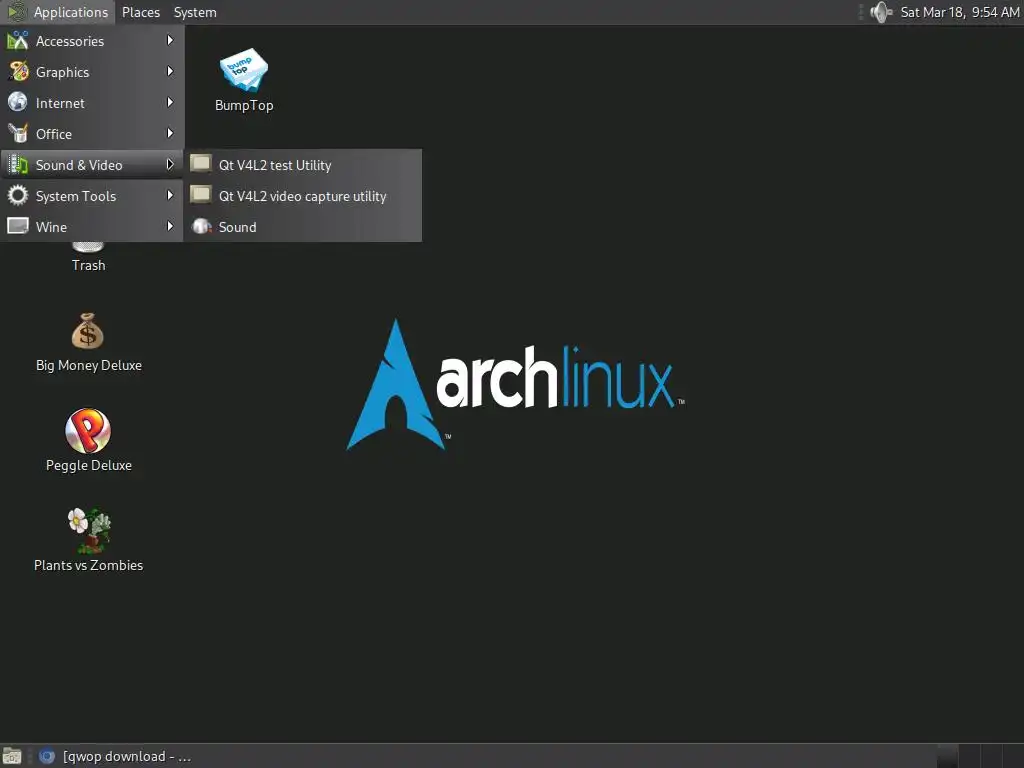Click the Graphics palette icon
The image size is (1024, 768).
click(18, 71)
